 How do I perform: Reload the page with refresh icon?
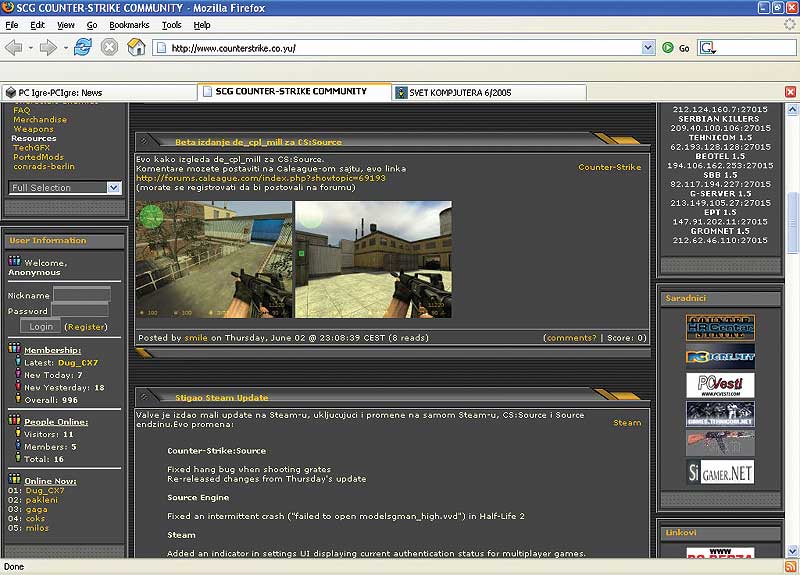pos(83,47)
